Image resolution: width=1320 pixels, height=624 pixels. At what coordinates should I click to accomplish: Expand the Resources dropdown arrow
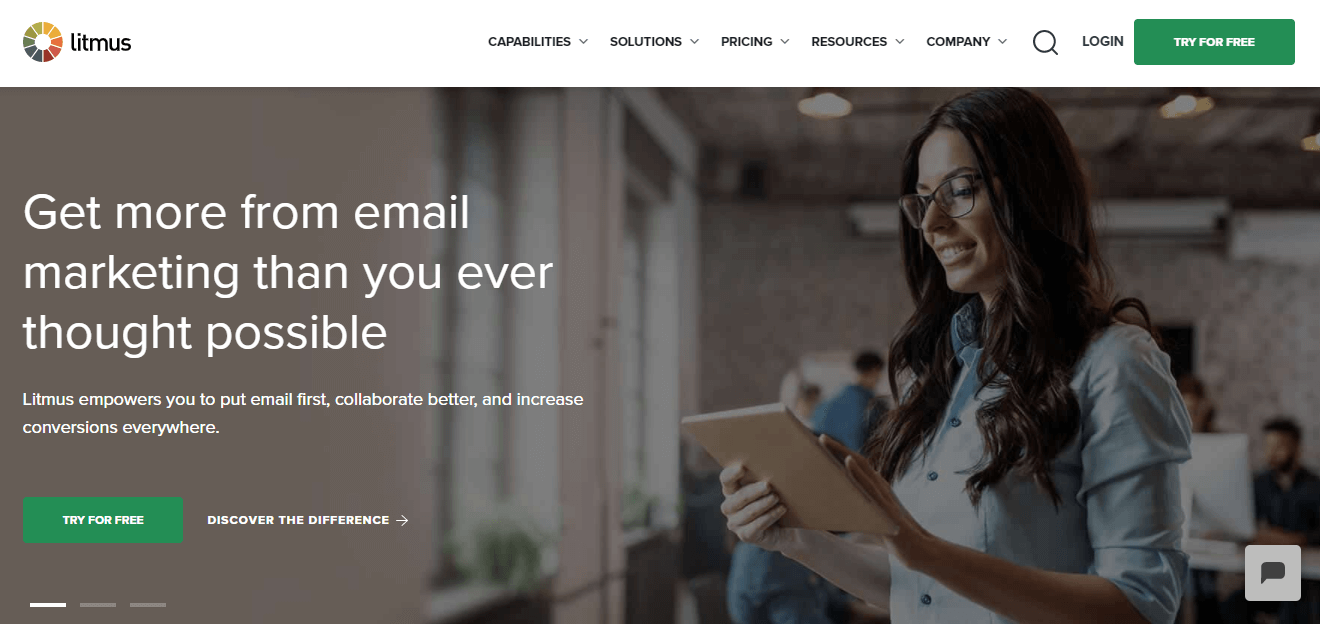coord(899,42)
